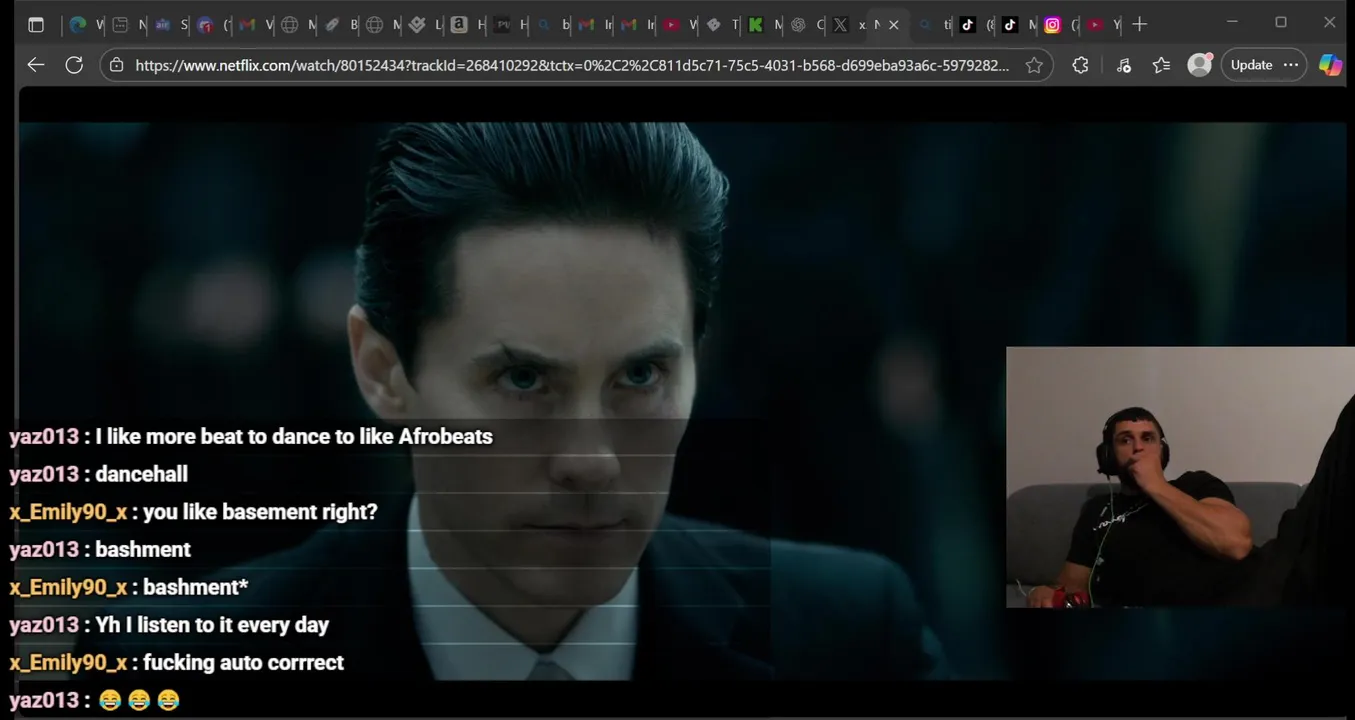Open the tab actions menu icon
The height and width of the screenshot is (720, 1355).
click(36, 25)
